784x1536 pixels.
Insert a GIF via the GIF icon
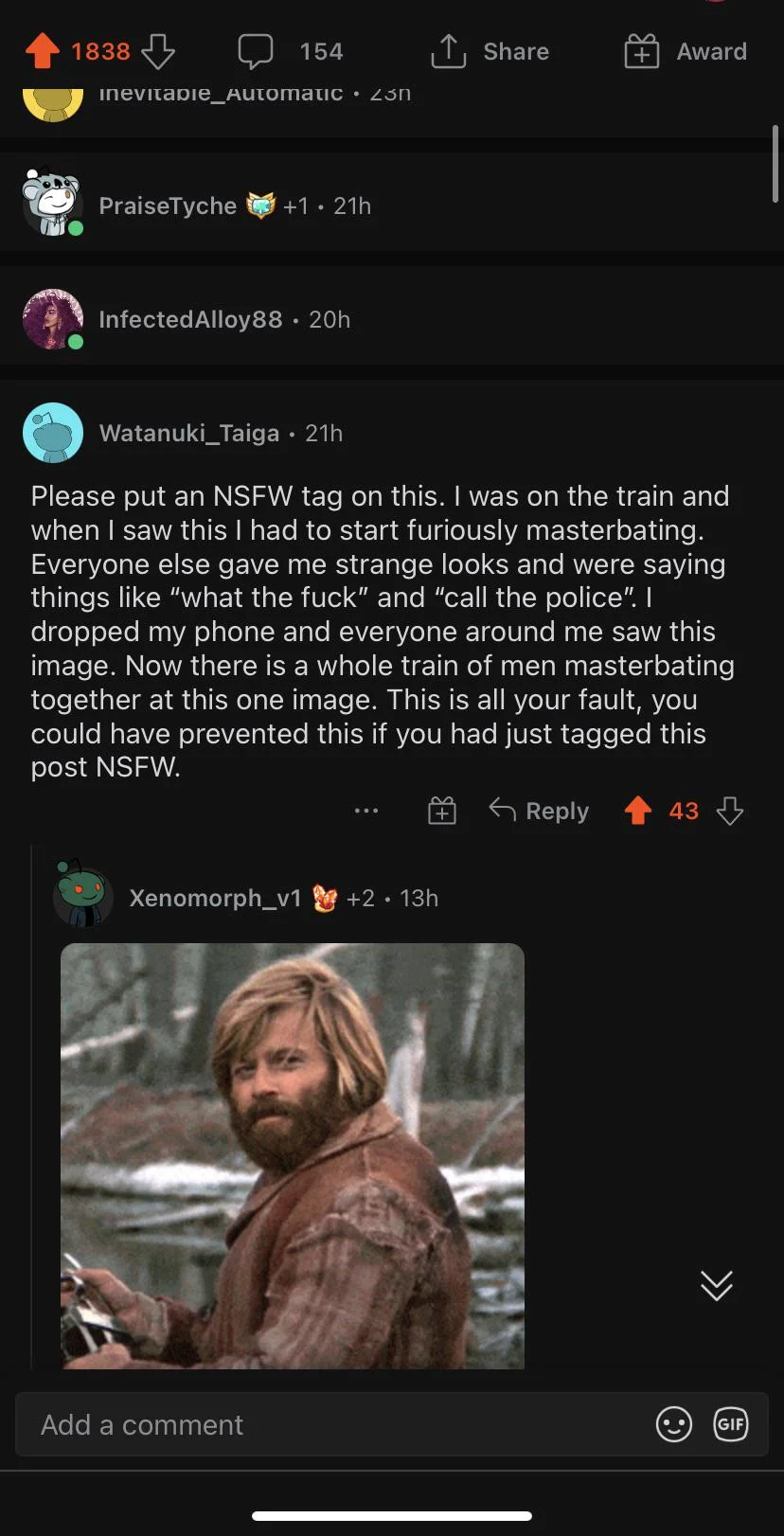[x=730, y=1424]
